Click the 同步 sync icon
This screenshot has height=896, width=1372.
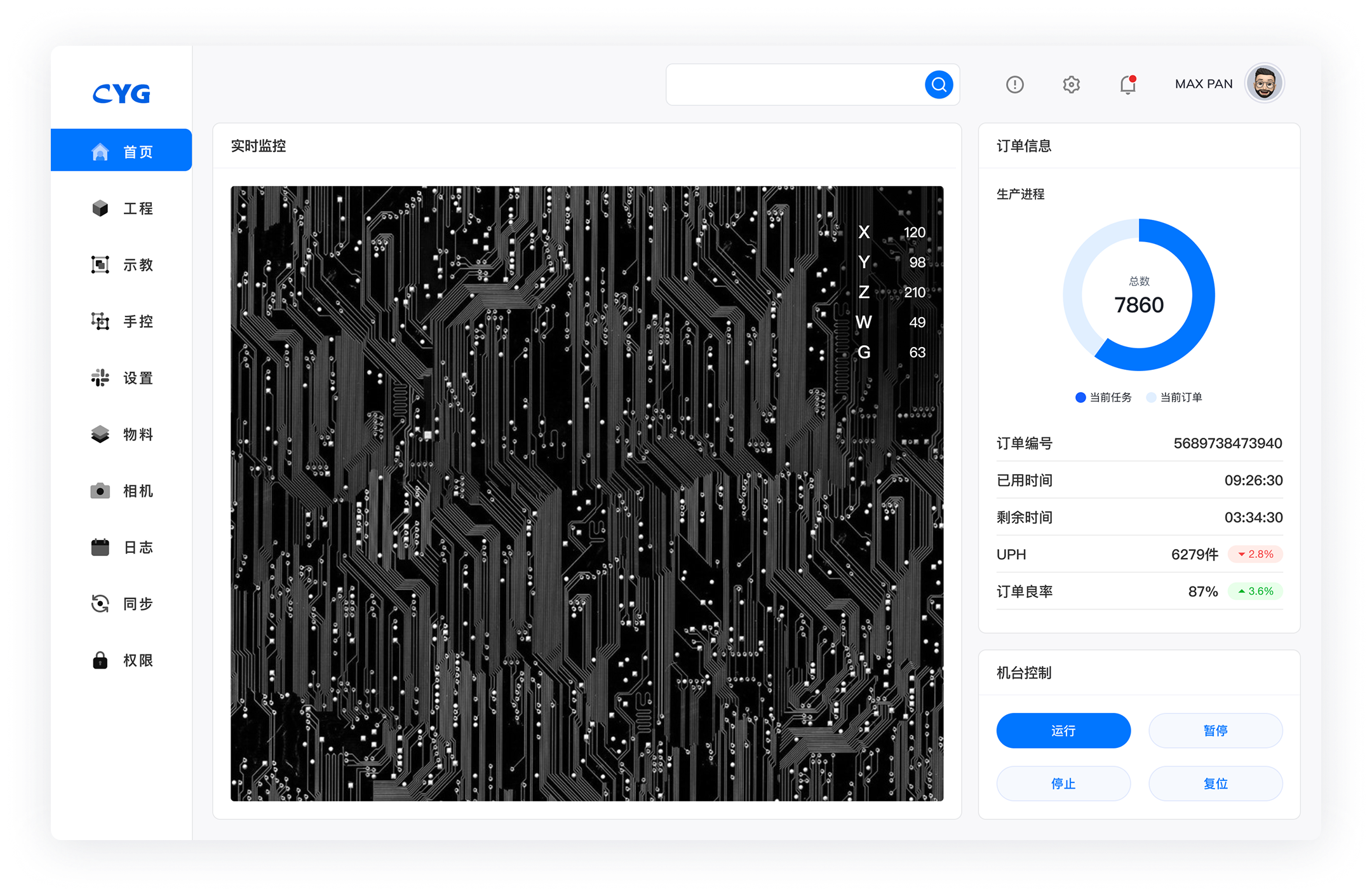[x=100, y=603]
